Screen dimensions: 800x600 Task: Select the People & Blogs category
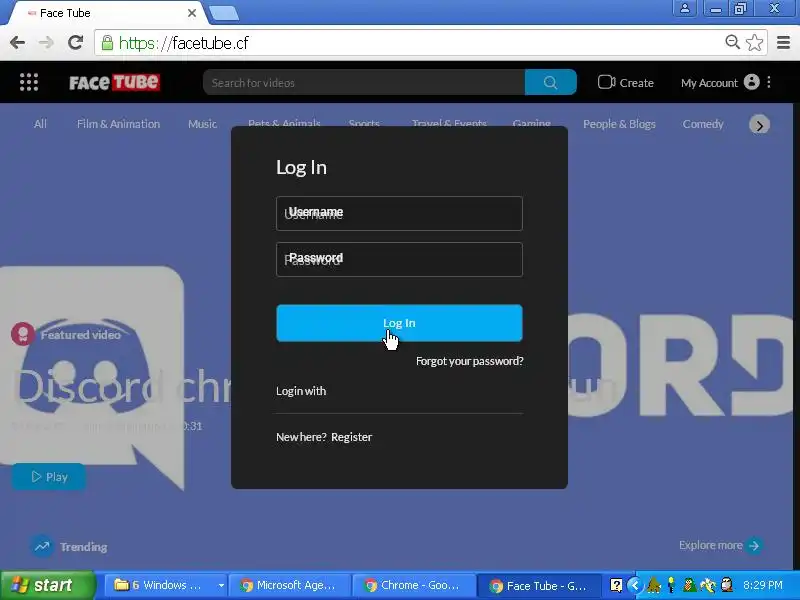click(x=619, y=124)
